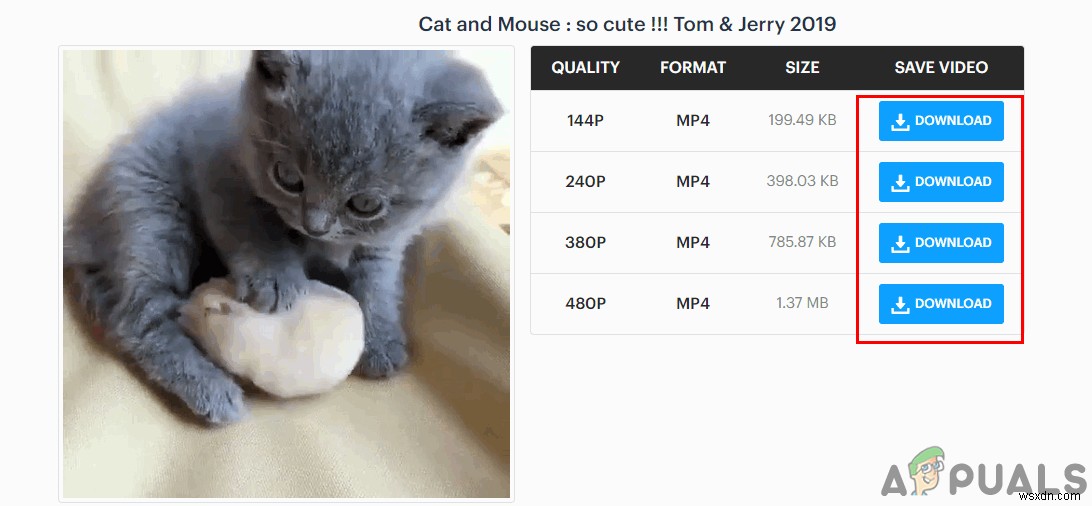1092x506 pixels.
Task: Download the 380P MP4 video
Action: click(x=941, y=243)
